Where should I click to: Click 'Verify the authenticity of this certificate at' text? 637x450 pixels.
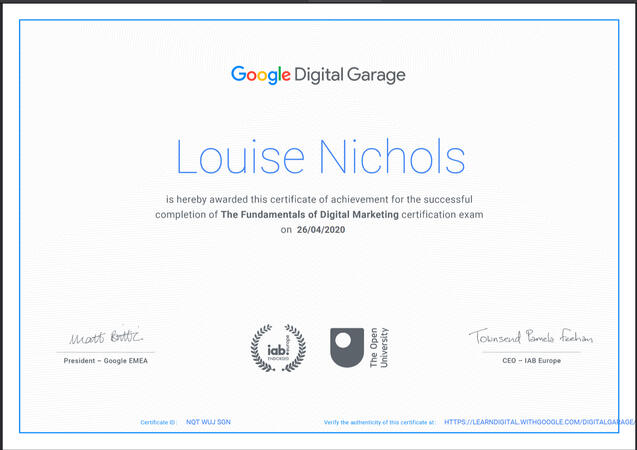pos(379,422)
